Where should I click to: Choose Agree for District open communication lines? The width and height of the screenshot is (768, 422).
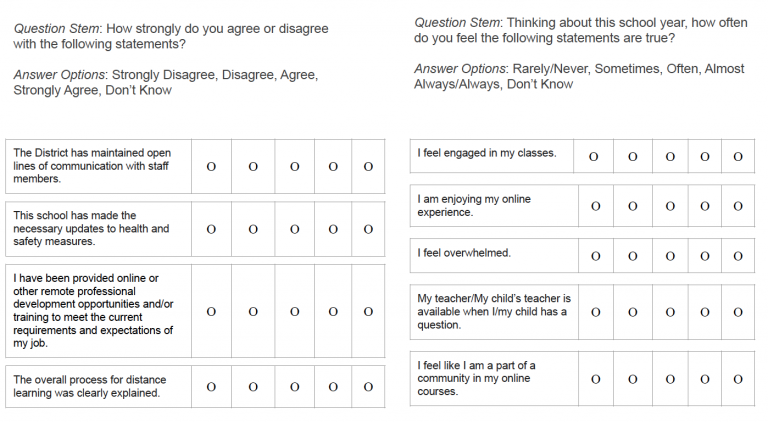(x=294, y=167)
